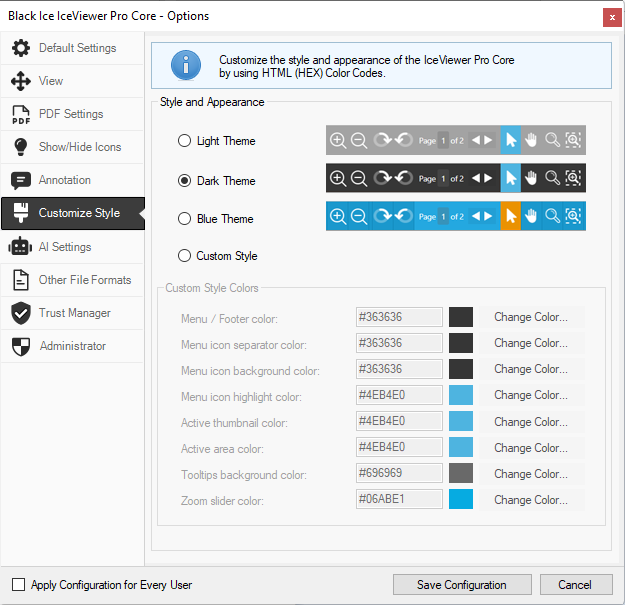
Task: Click zoom out icon on Blue Theme preview
Action: point(359,216)
